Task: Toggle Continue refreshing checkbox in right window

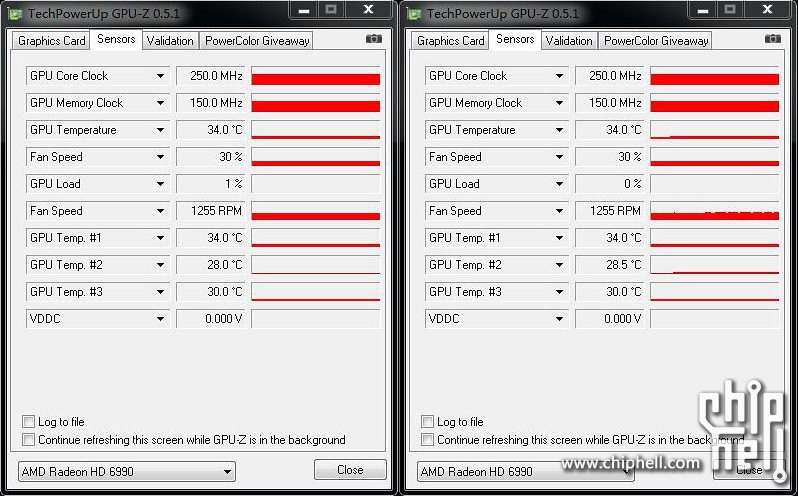Action: tap(428, 440)
